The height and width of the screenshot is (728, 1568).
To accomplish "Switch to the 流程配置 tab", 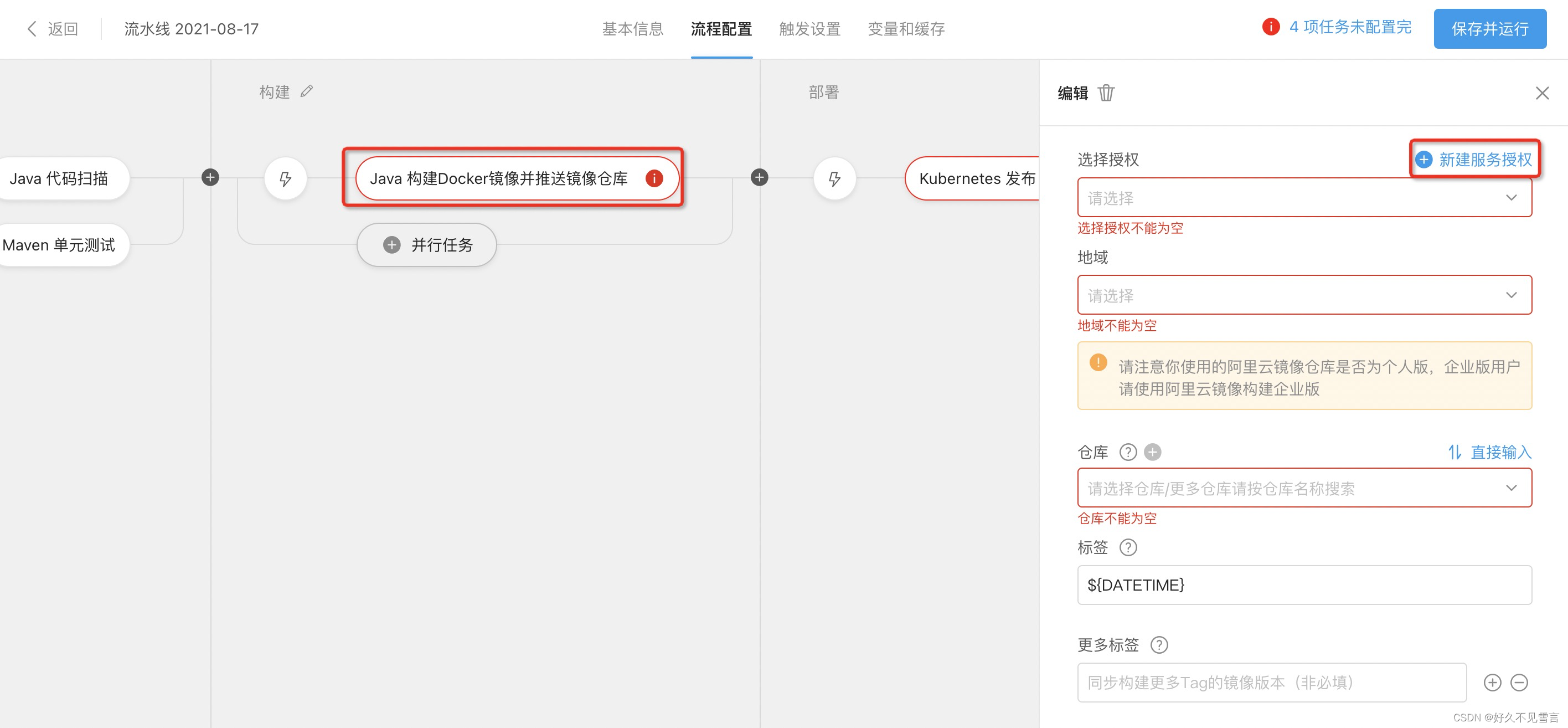I will tap(721, 29).
